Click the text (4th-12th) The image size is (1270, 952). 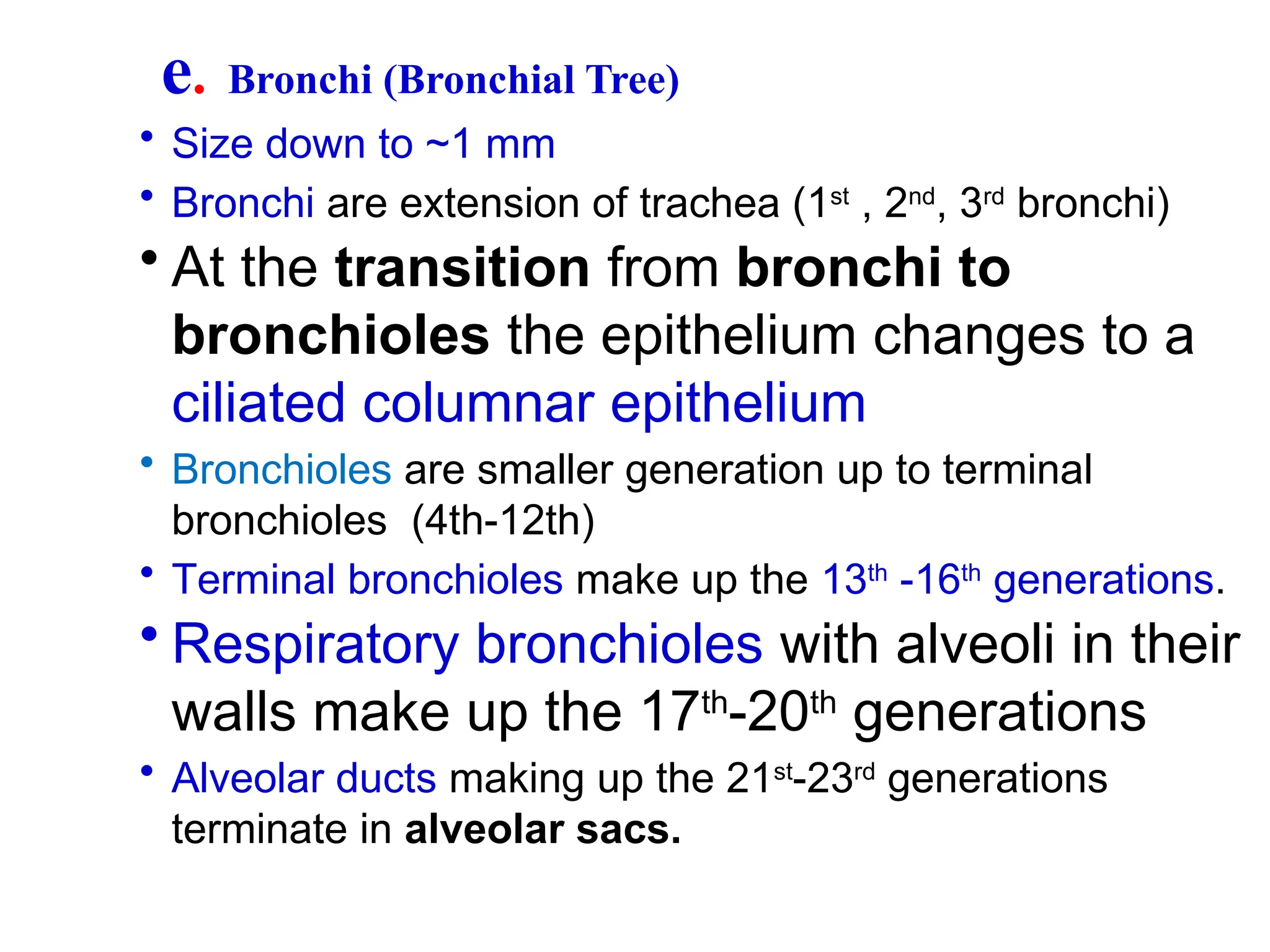pos(503,521)
